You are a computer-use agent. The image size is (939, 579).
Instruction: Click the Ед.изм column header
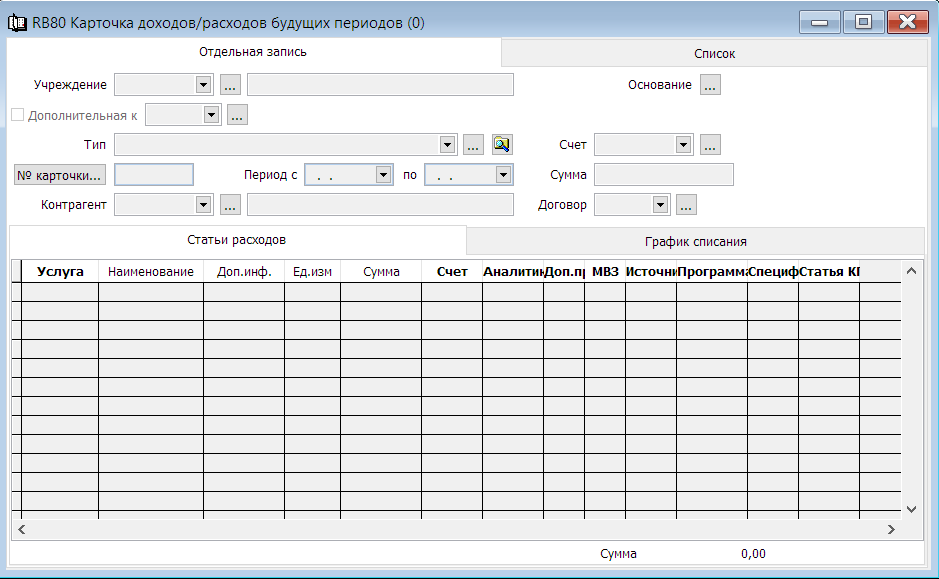click(x=312, y=272)
